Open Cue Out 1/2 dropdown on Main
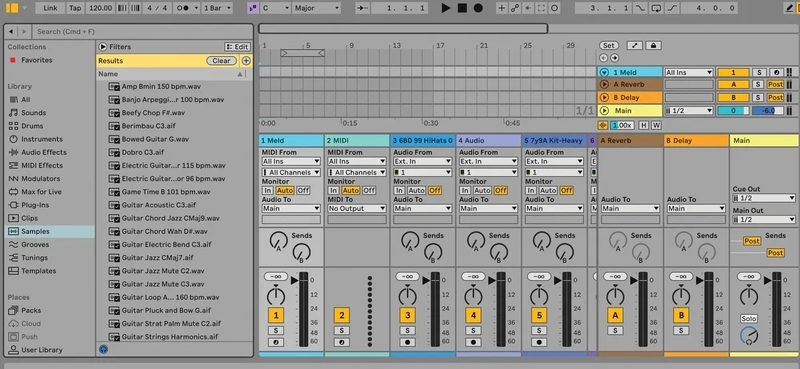 [x=764, y=198]
